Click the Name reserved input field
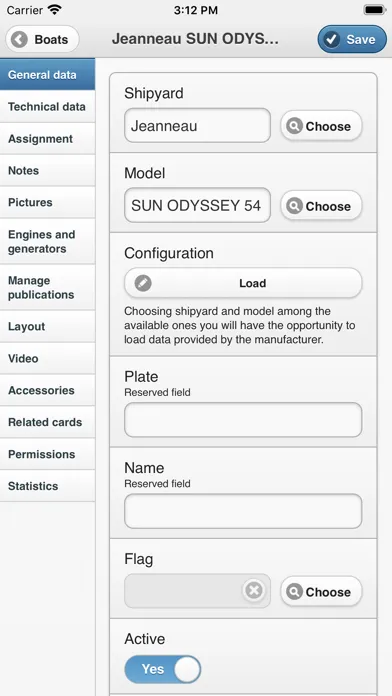The width and height of the screenshot is (392, 696). pyautogui.click(x=243, y=511)
